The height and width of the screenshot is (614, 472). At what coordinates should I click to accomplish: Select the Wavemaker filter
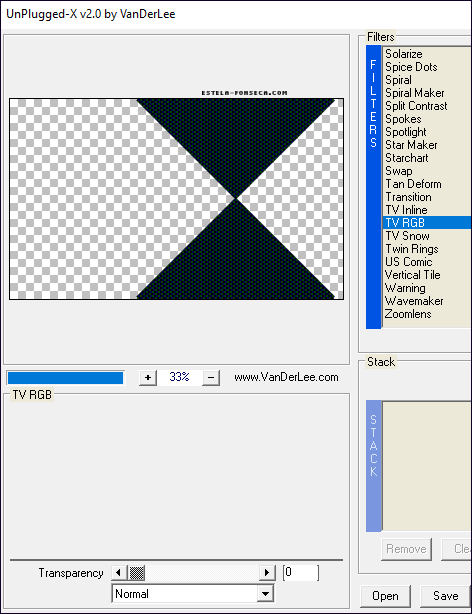(x=414, y=301)
